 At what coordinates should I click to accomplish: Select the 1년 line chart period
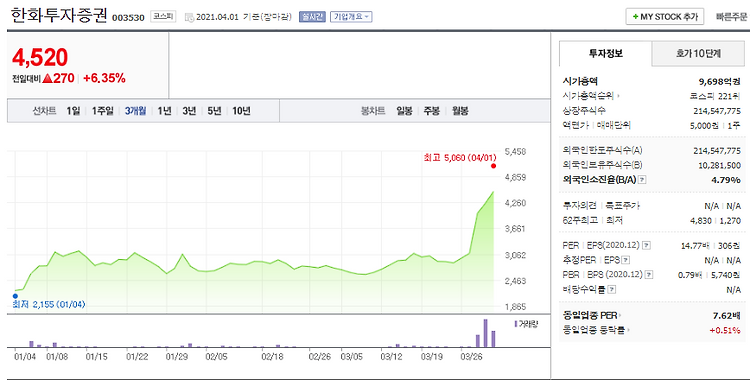[164, 111]
